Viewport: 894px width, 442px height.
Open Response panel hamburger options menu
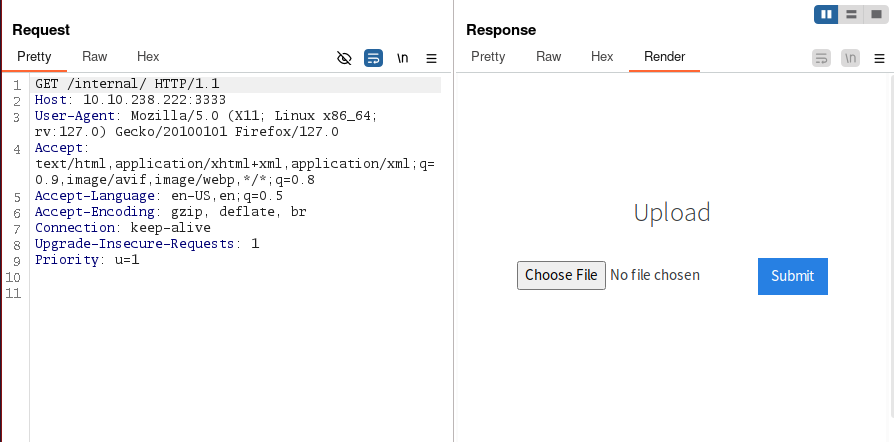pyautogui.click(x=879, y=58)
